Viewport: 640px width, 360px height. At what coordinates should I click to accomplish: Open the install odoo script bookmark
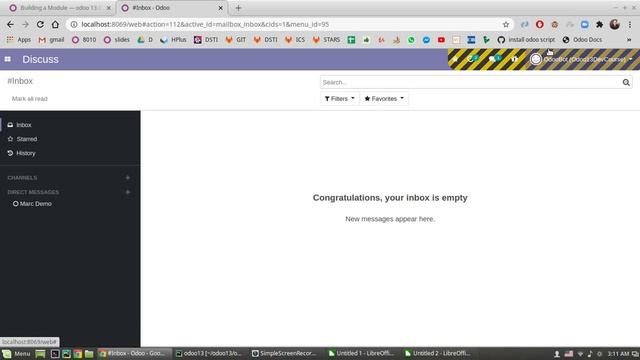(526, 40)
